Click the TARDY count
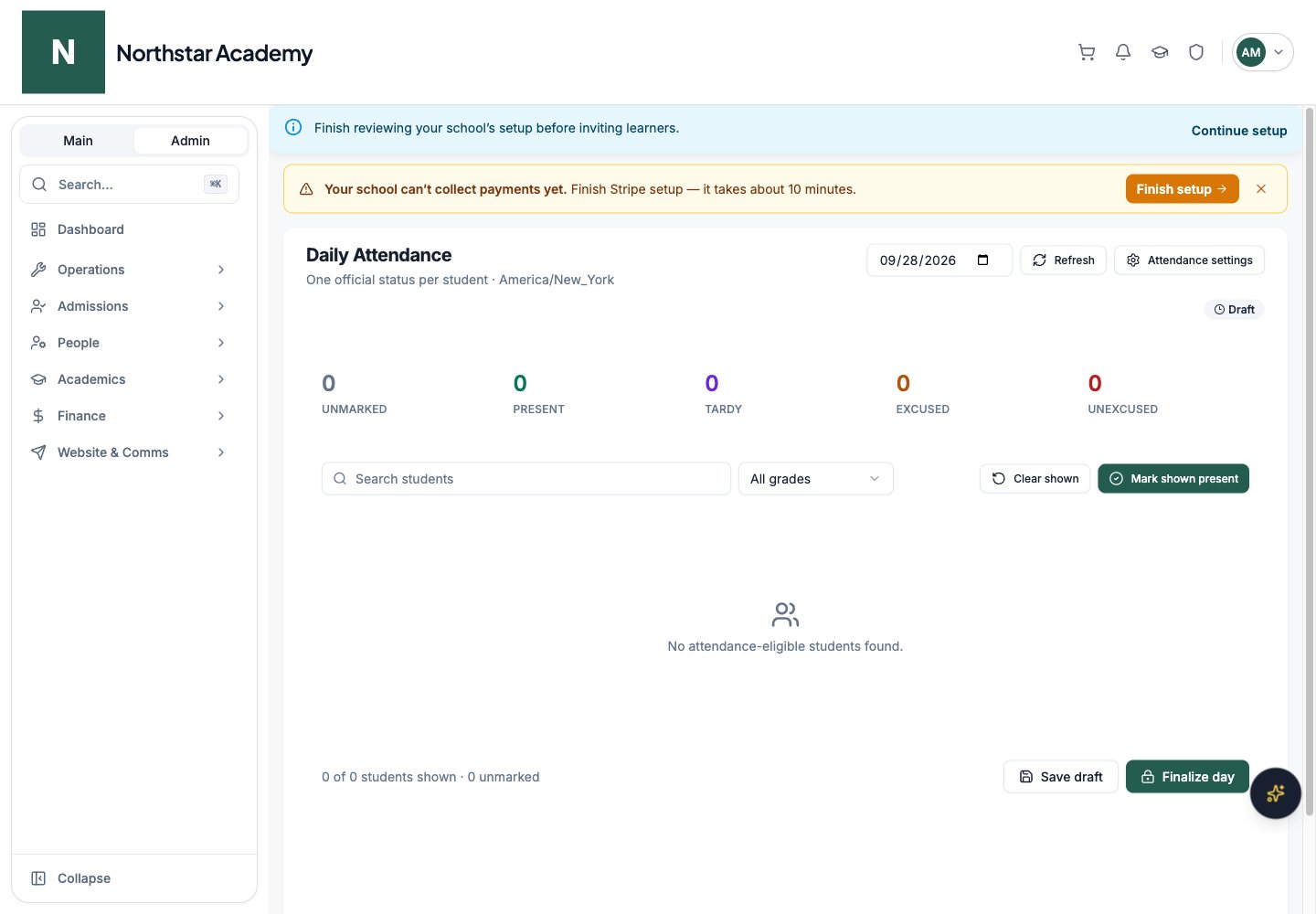This screenshot has height=914, width=1316. click(712, 383)
